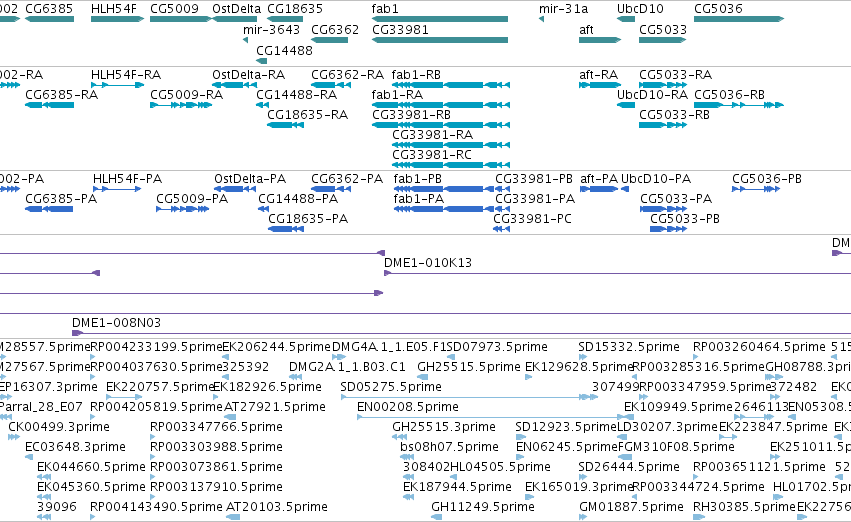Click the CG18635 gene label

tap(295, 9)
